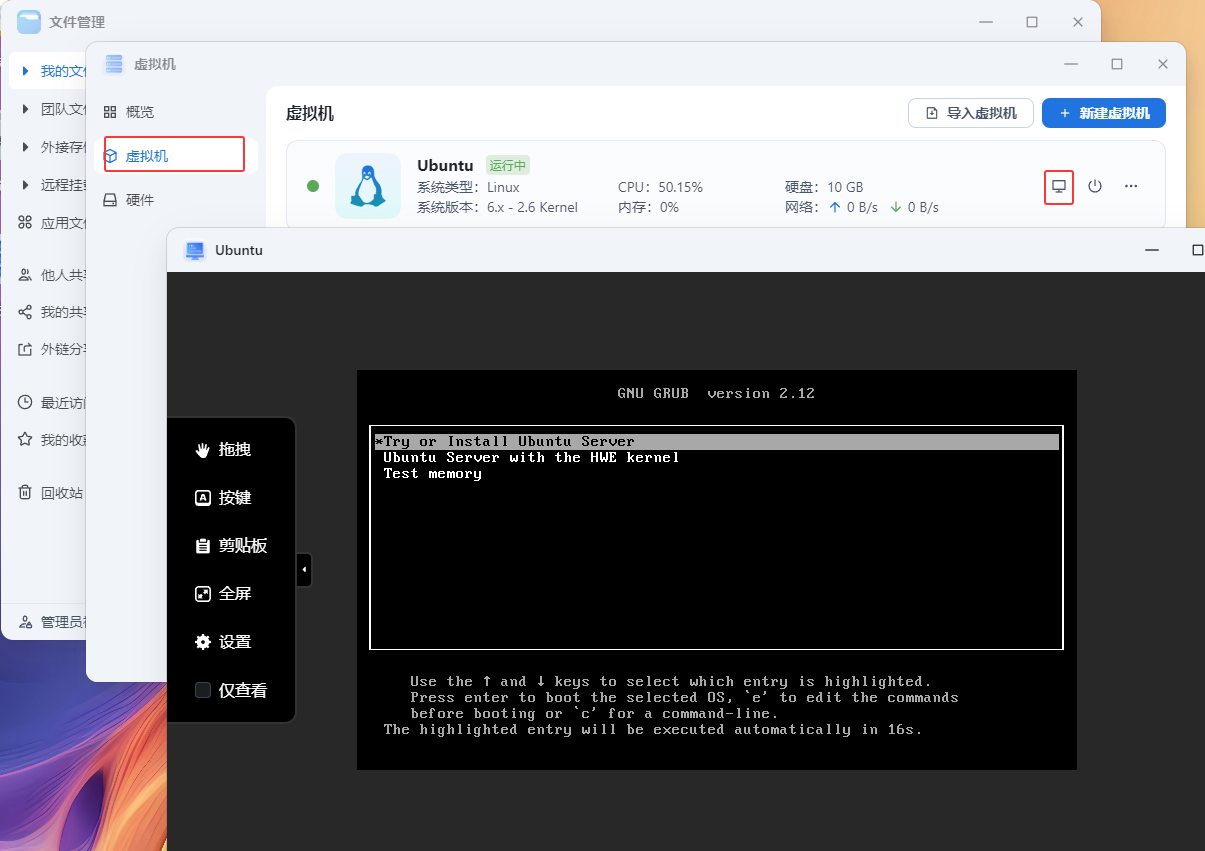This screenshot has width=1205, height=851.
Task: Select 虚拟机 in the sidebar
Action: tap(147, 156)
